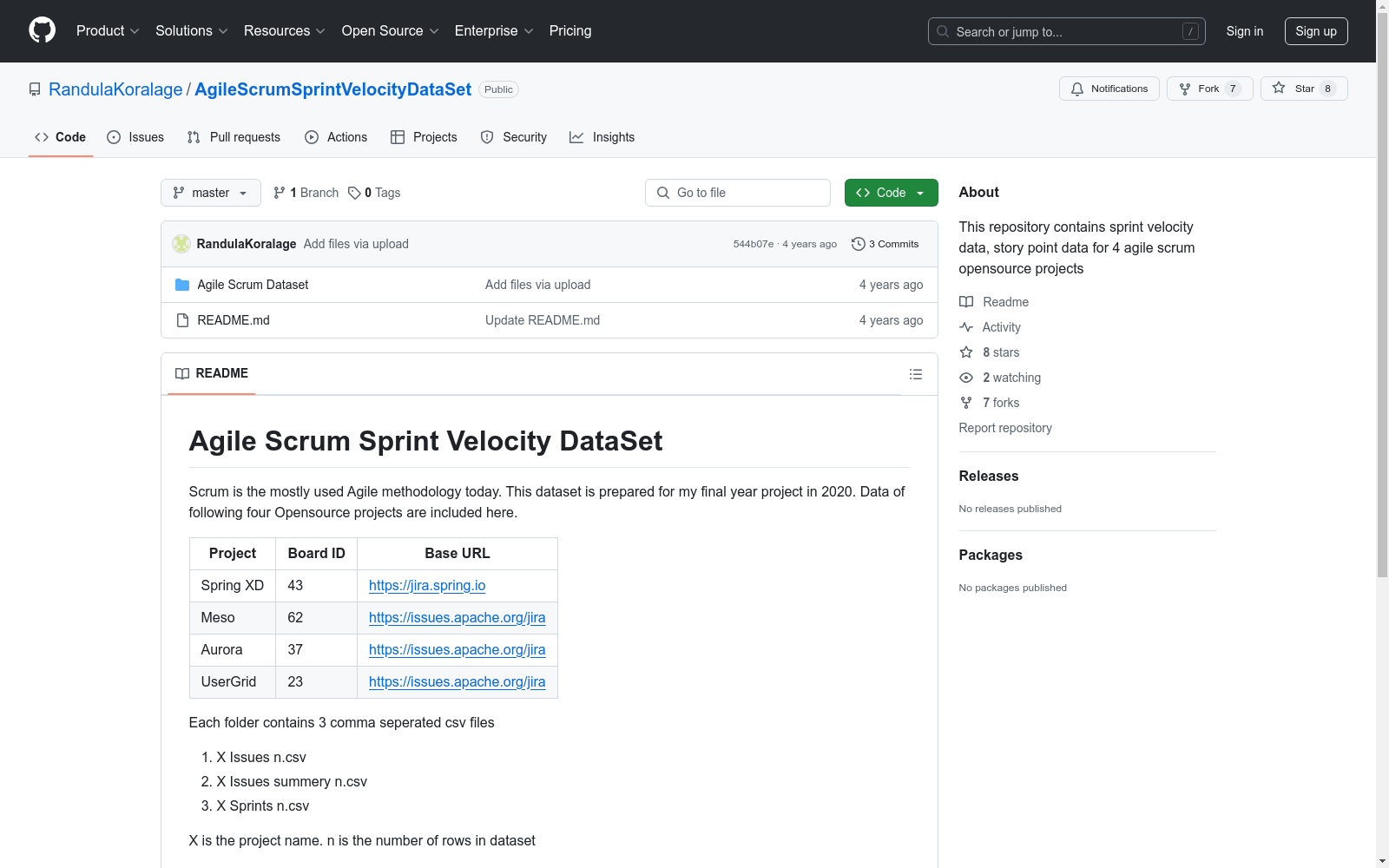Click the Sign up button
Viewport: 1389px width, 868px height.
(1316, 31)
